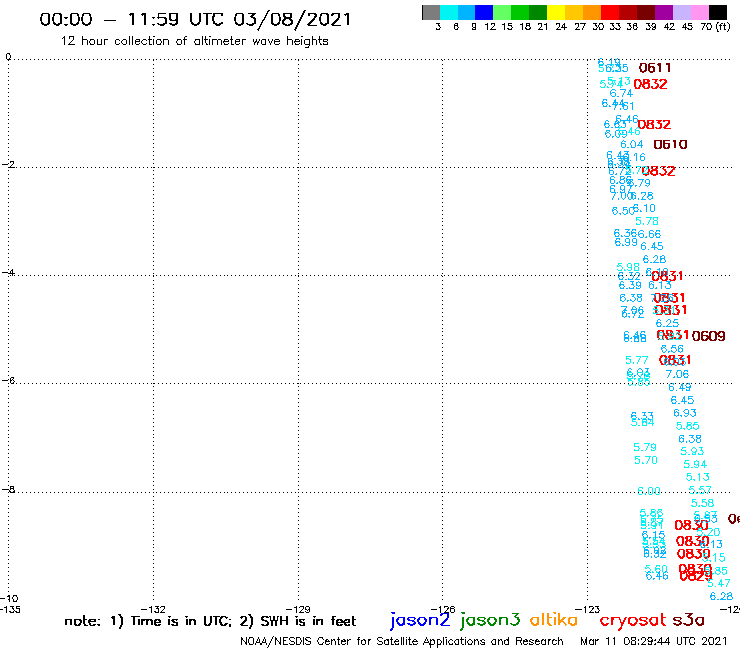Click the -2 latitude axis label
The image size is (740, 650).
coord(8,164)
